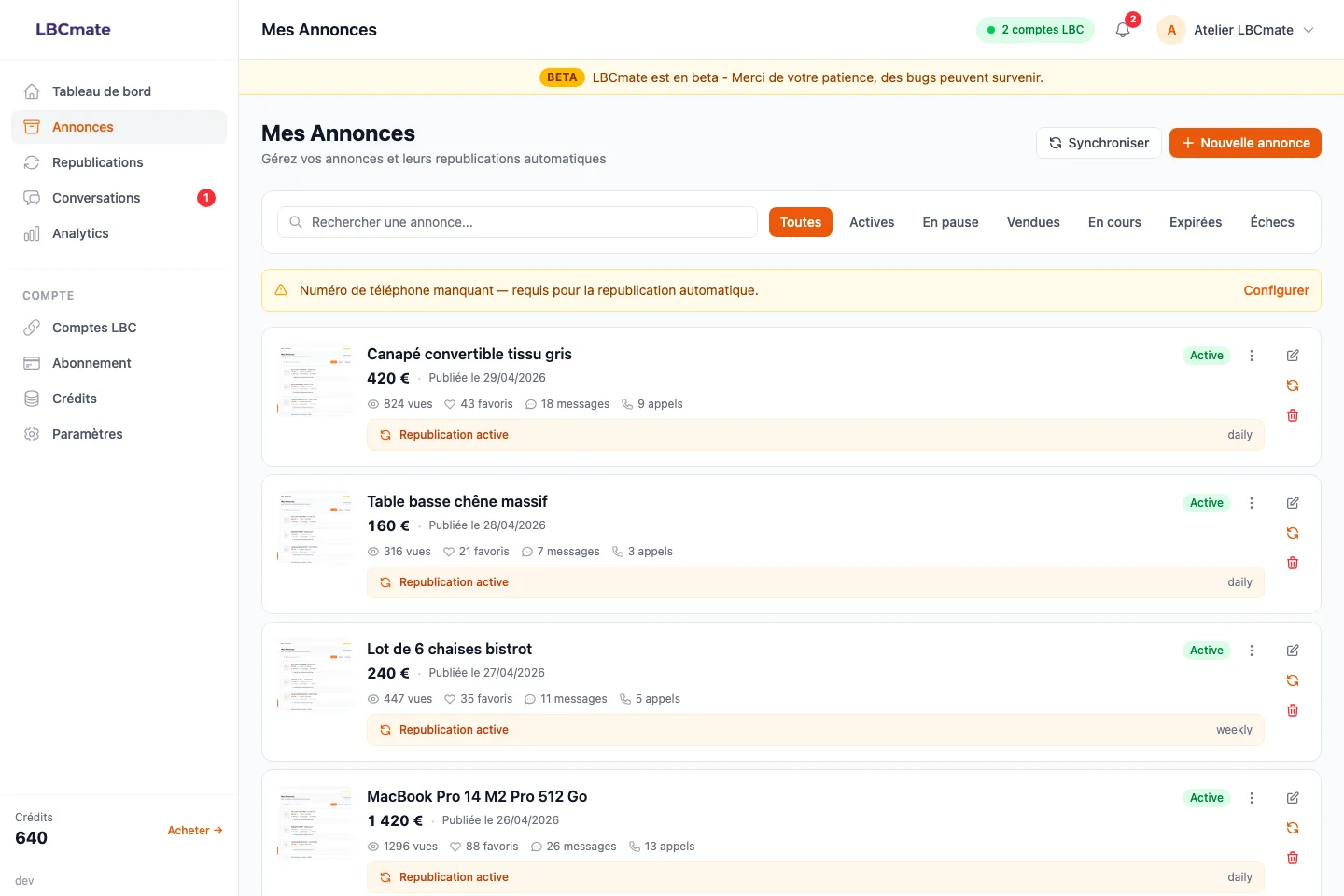1344x896 pixels.
Task: Show Vendues listings
Action: coord(1033,222)
